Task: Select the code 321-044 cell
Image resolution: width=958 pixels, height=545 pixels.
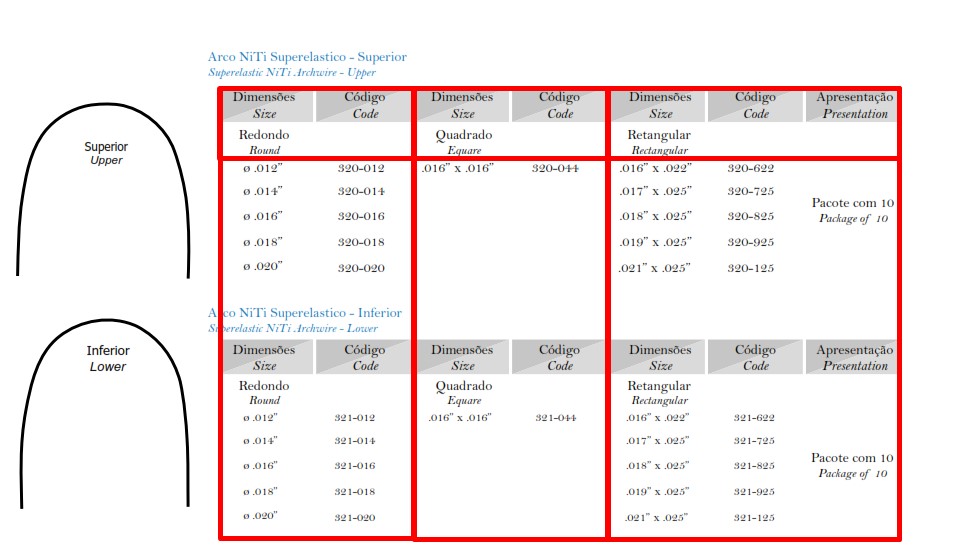Action: pyautogui.click(x=555, y=418)
